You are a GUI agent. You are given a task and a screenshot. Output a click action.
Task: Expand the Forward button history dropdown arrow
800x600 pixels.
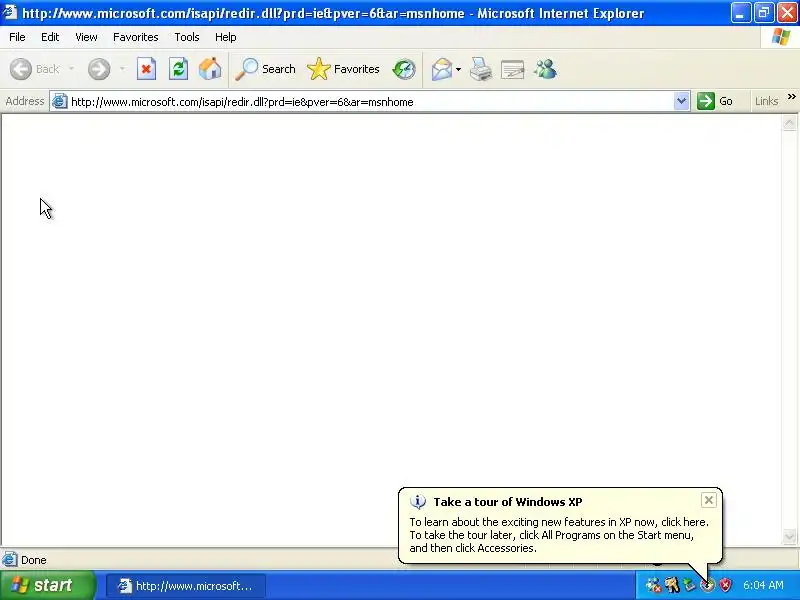coord(122,69)
